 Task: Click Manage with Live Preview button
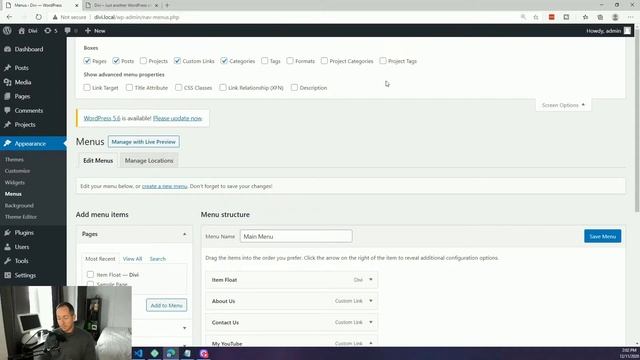[144, 142]
